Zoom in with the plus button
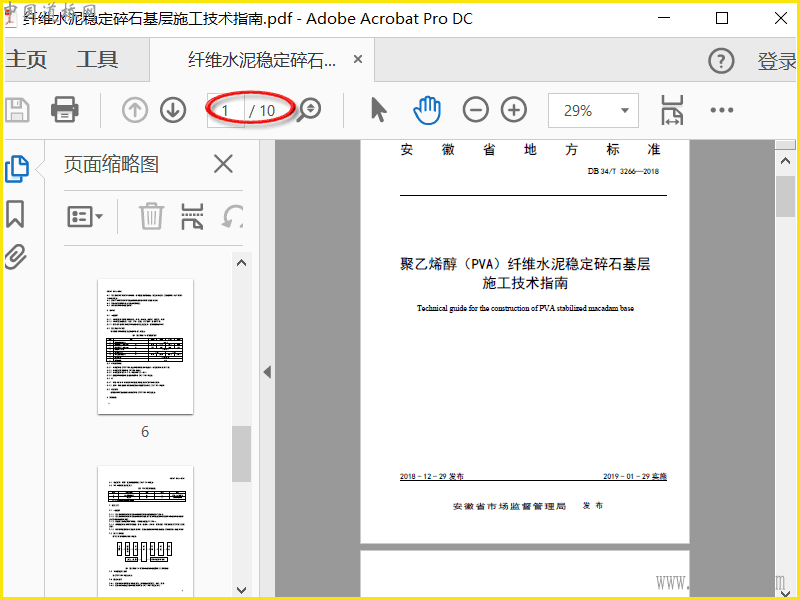The height and width of the screenshot is (600, 800). (x=514, y=110)
